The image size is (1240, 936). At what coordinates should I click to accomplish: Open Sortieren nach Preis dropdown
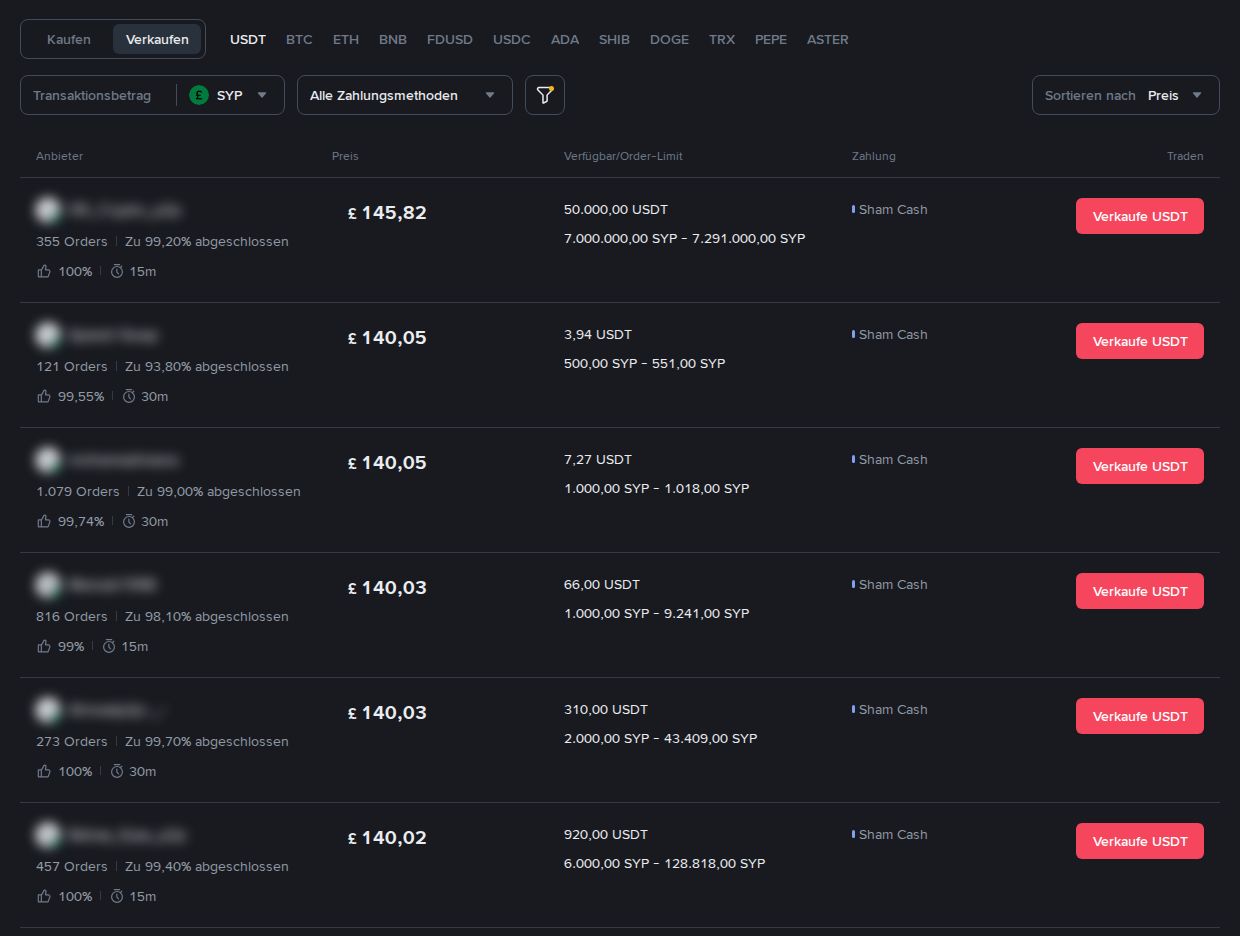tap(1125, 95)
